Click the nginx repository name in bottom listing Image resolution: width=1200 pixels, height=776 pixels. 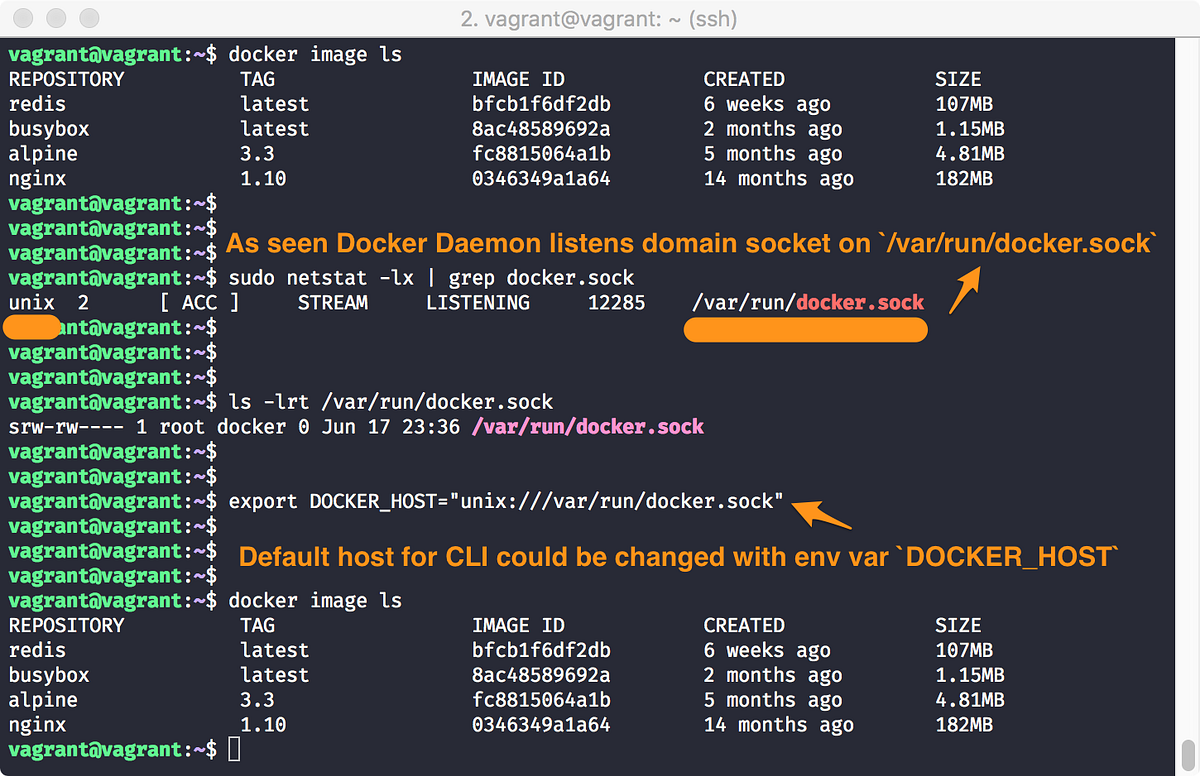37,724
